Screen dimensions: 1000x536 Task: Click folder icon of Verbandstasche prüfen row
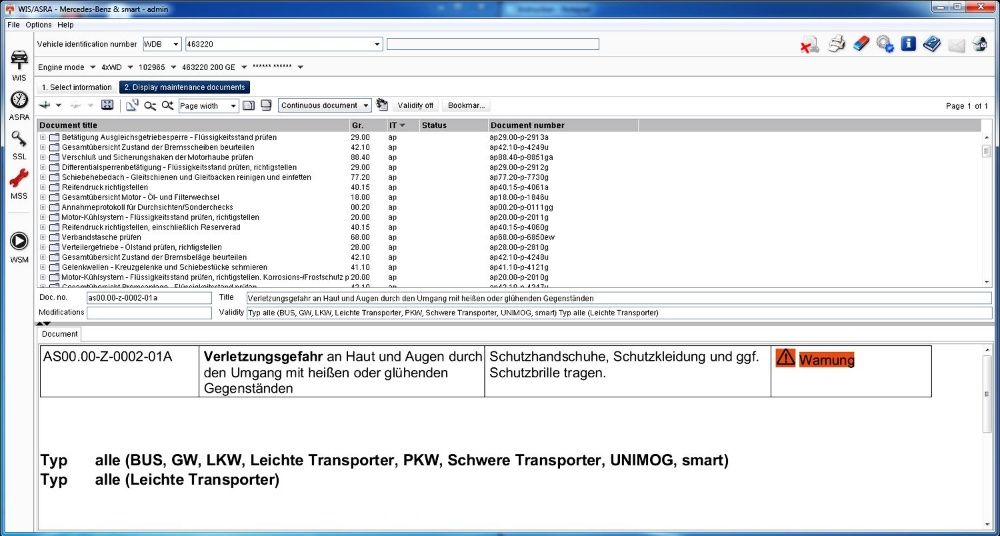point(54,237)
